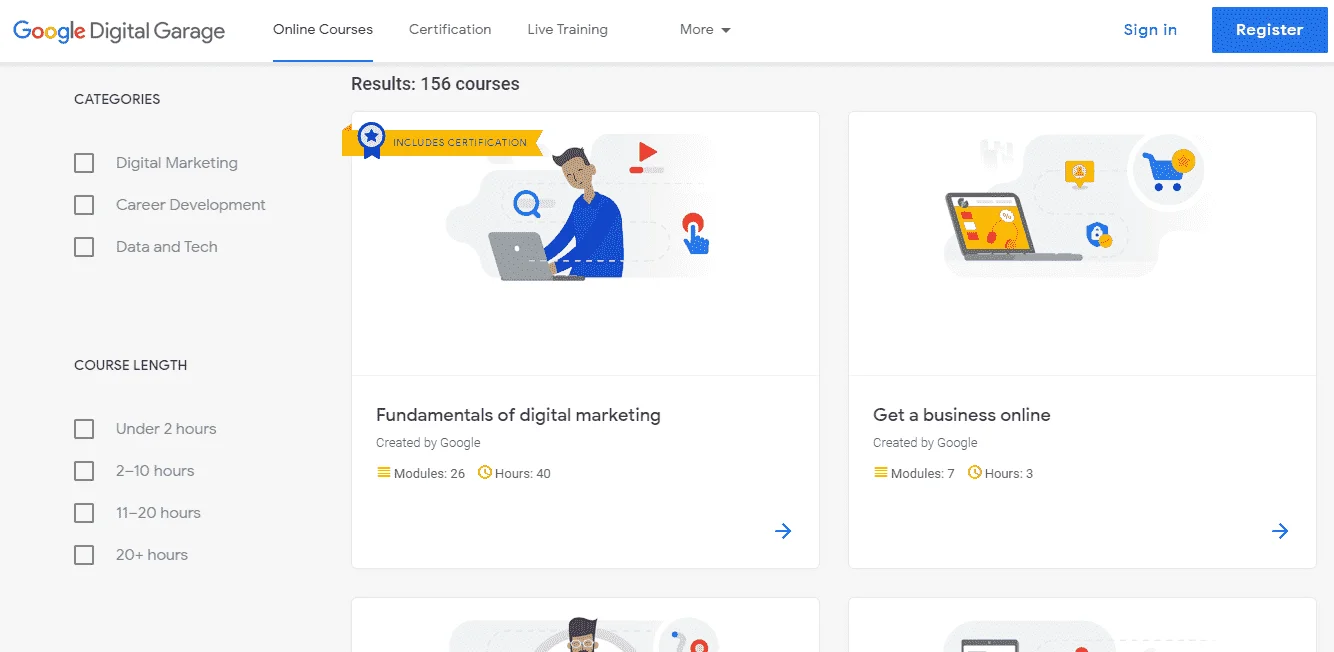Image resolution: width=1334 pixels, height=652 pixels.
Task: Click the Digital Marketing category label
Action: [x=177, y=163]
